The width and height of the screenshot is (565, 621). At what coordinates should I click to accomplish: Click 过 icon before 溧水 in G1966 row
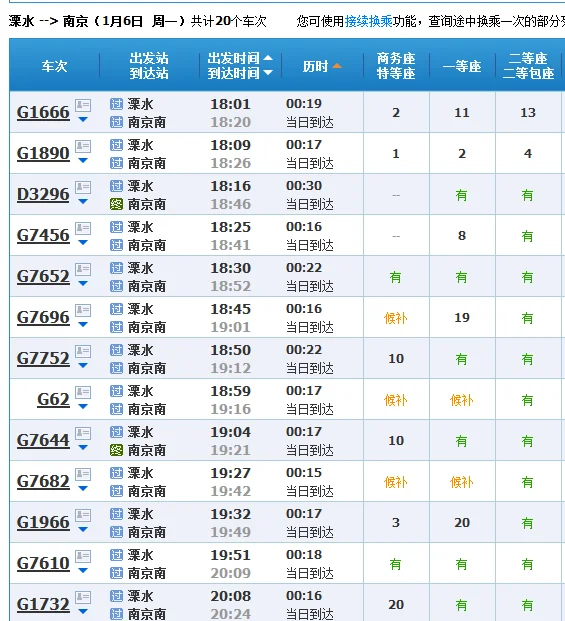click(x=116, y=514)
